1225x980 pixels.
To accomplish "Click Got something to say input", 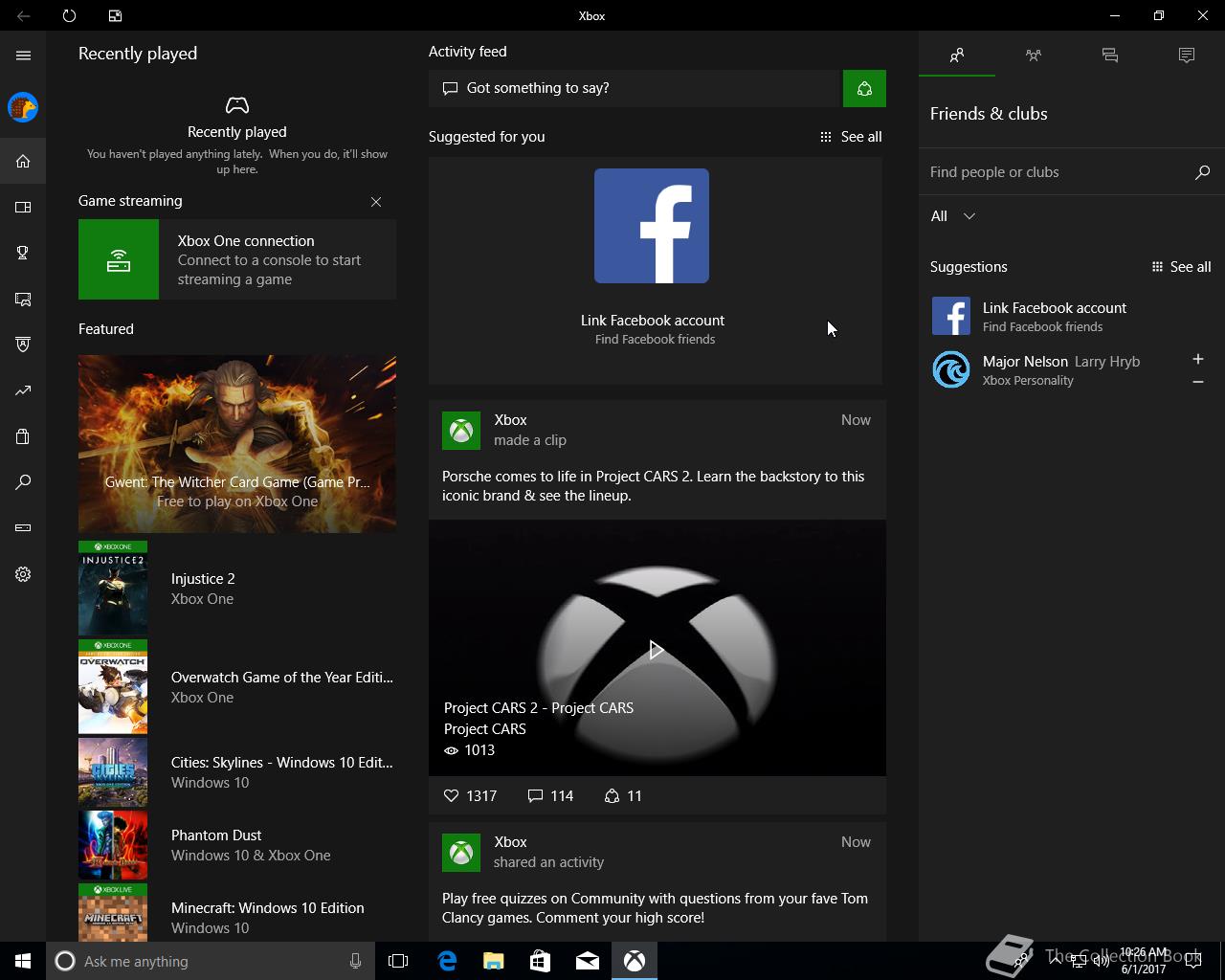I will [x=634, y=88].
